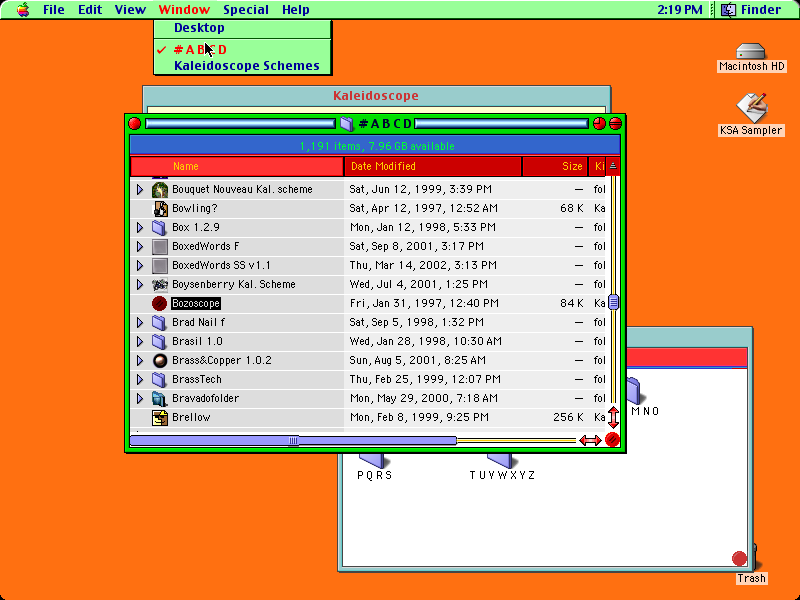Sort by Date Modified column header

click(x=433, y=166)
